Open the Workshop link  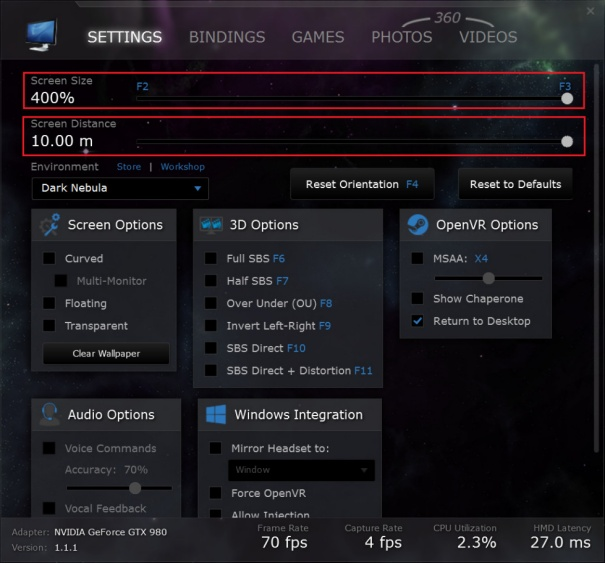(182, 167)
